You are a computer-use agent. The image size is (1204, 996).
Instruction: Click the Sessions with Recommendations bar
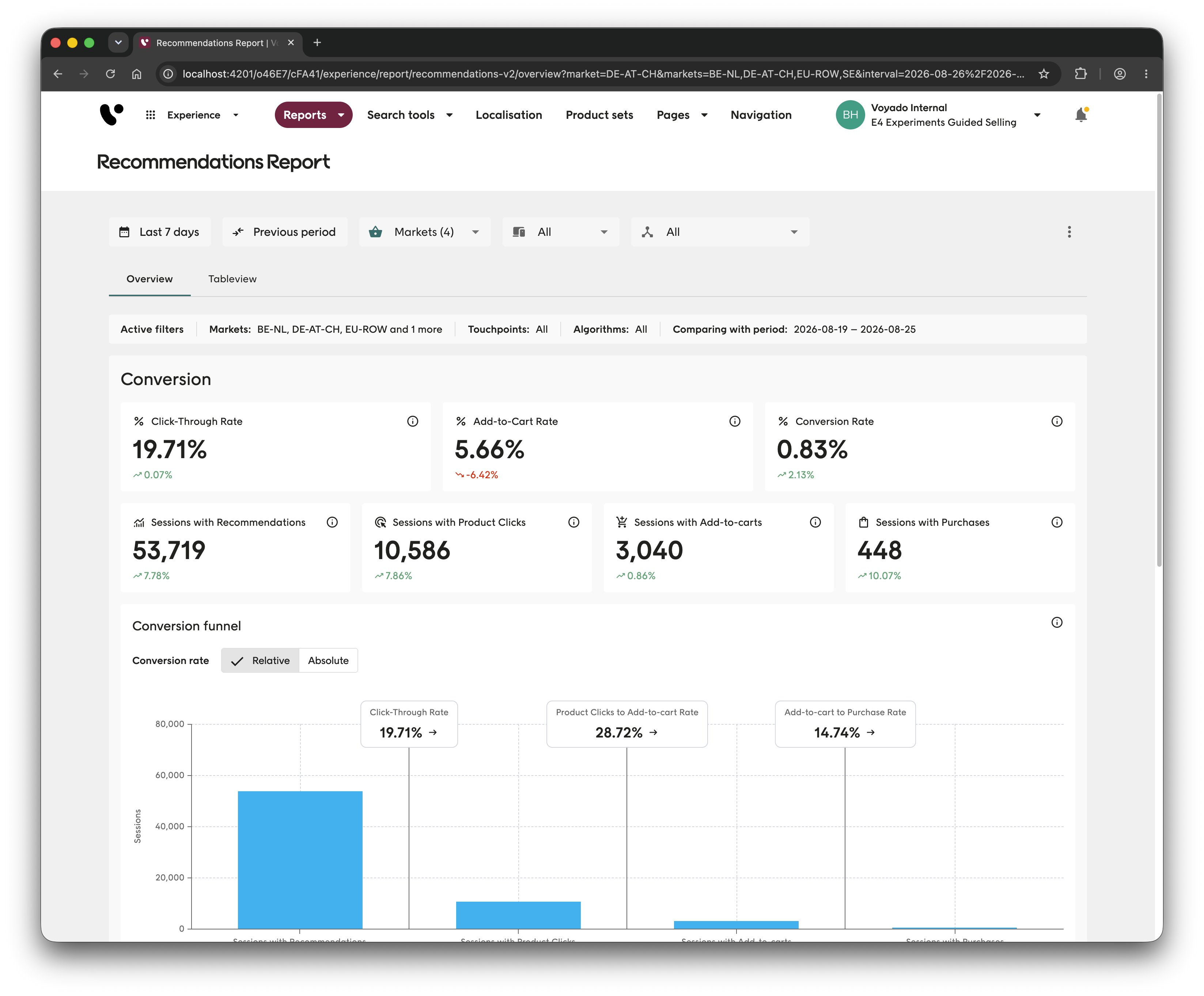[x=300, y=860]
